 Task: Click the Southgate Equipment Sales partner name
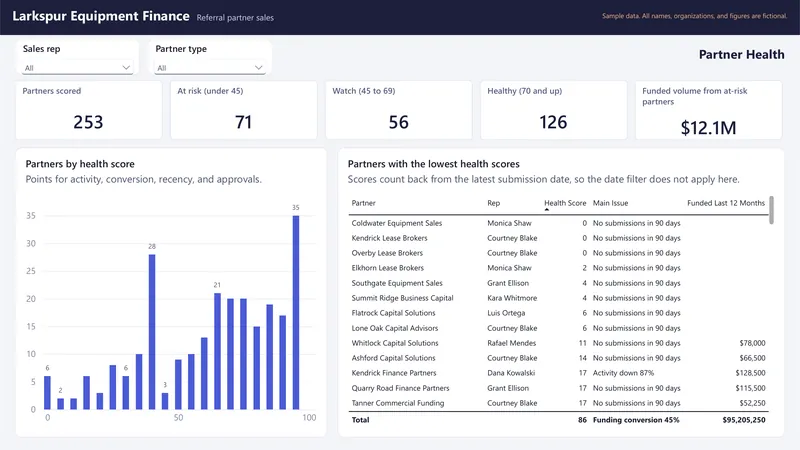(x=397, y=283)
